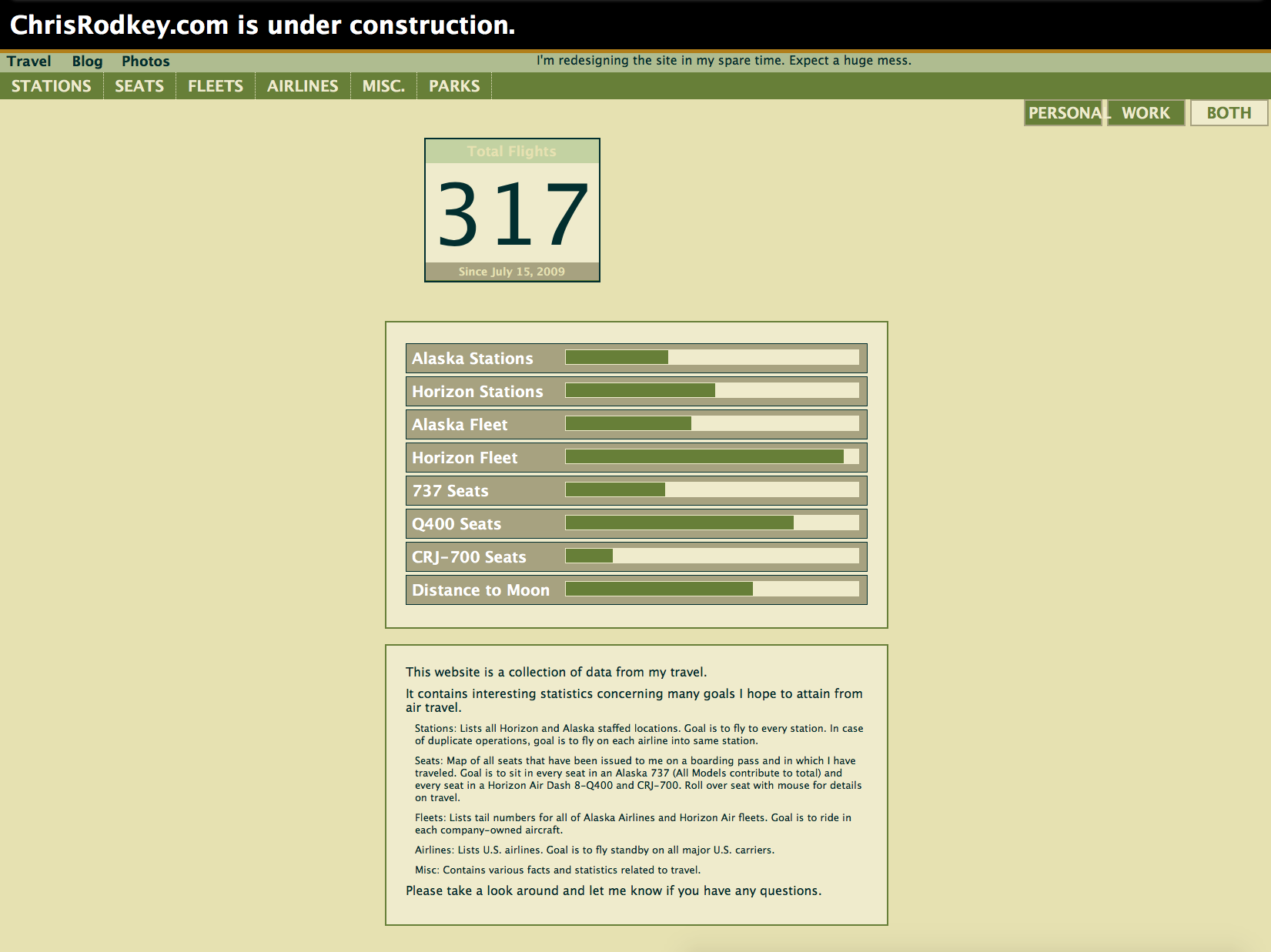Image resolution: width=1271 pixels, height=952 pixels.
Task: Open the Photos section
Action: 145,62
